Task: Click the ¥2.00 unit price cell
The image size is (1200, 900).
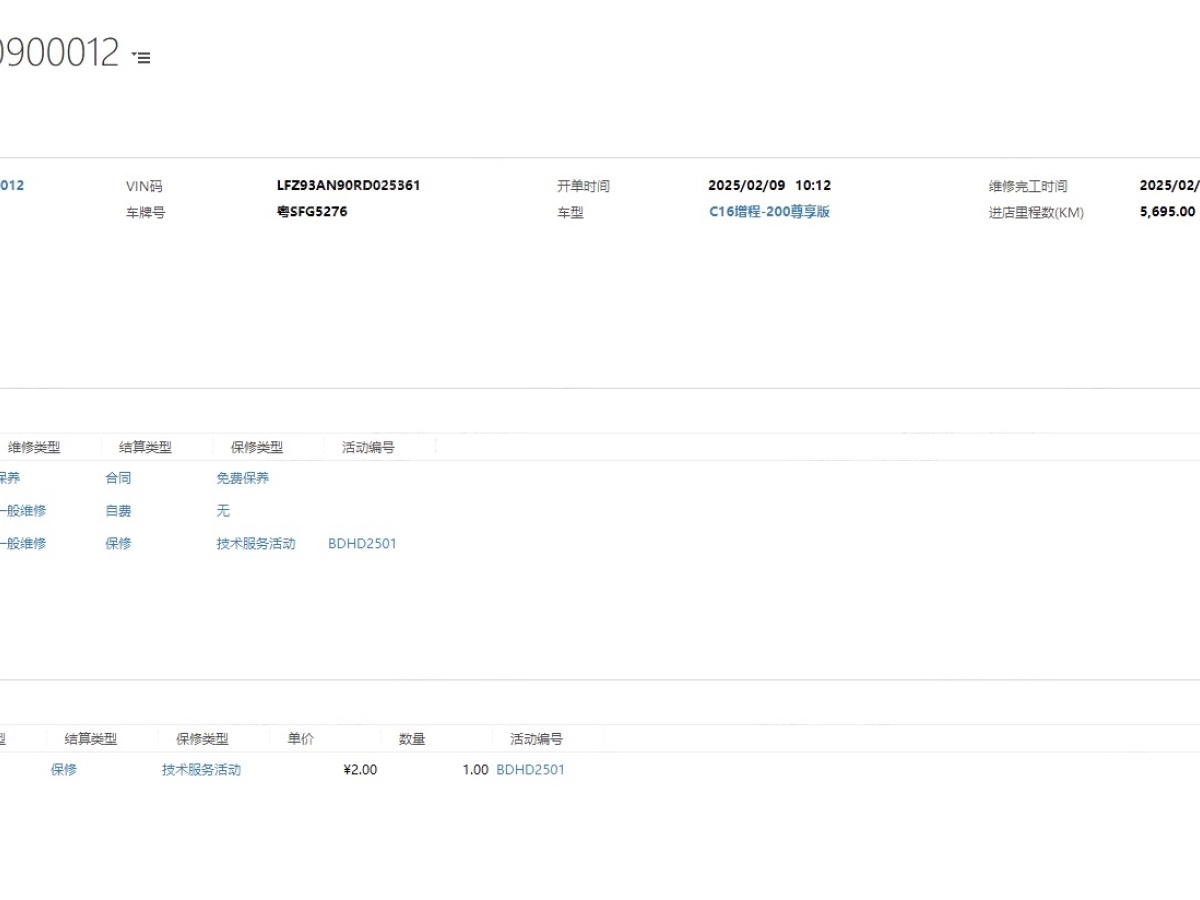Action: [x=360, y=770]
